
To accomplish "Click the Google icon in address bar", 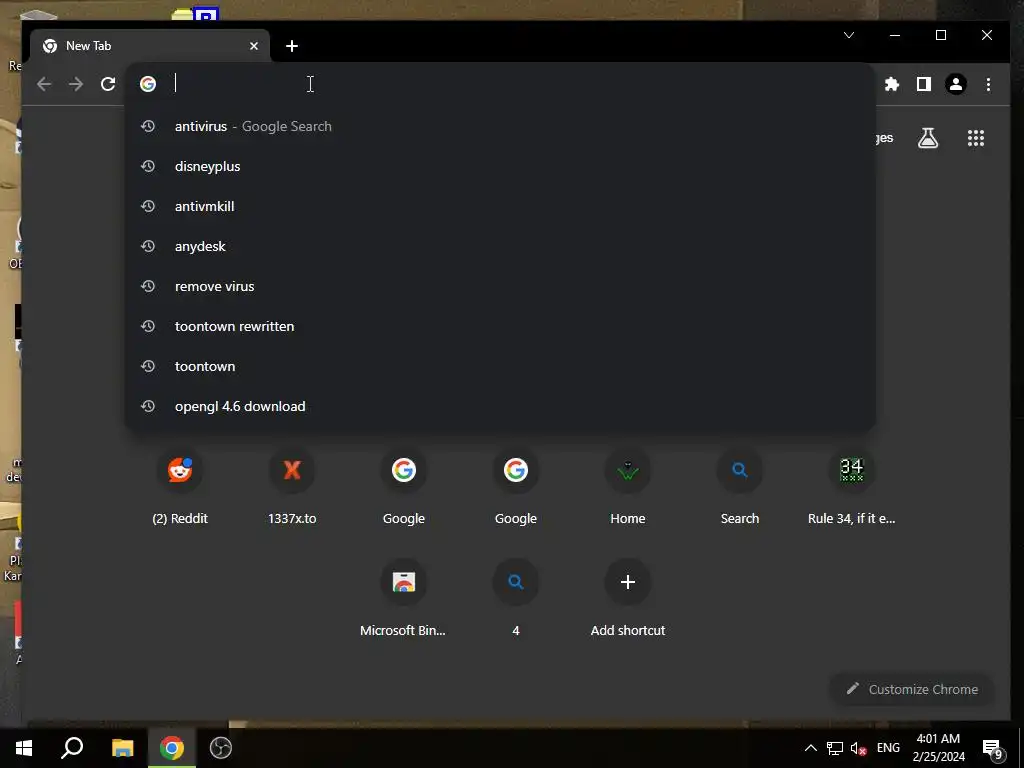I will [x=148, y=84].
